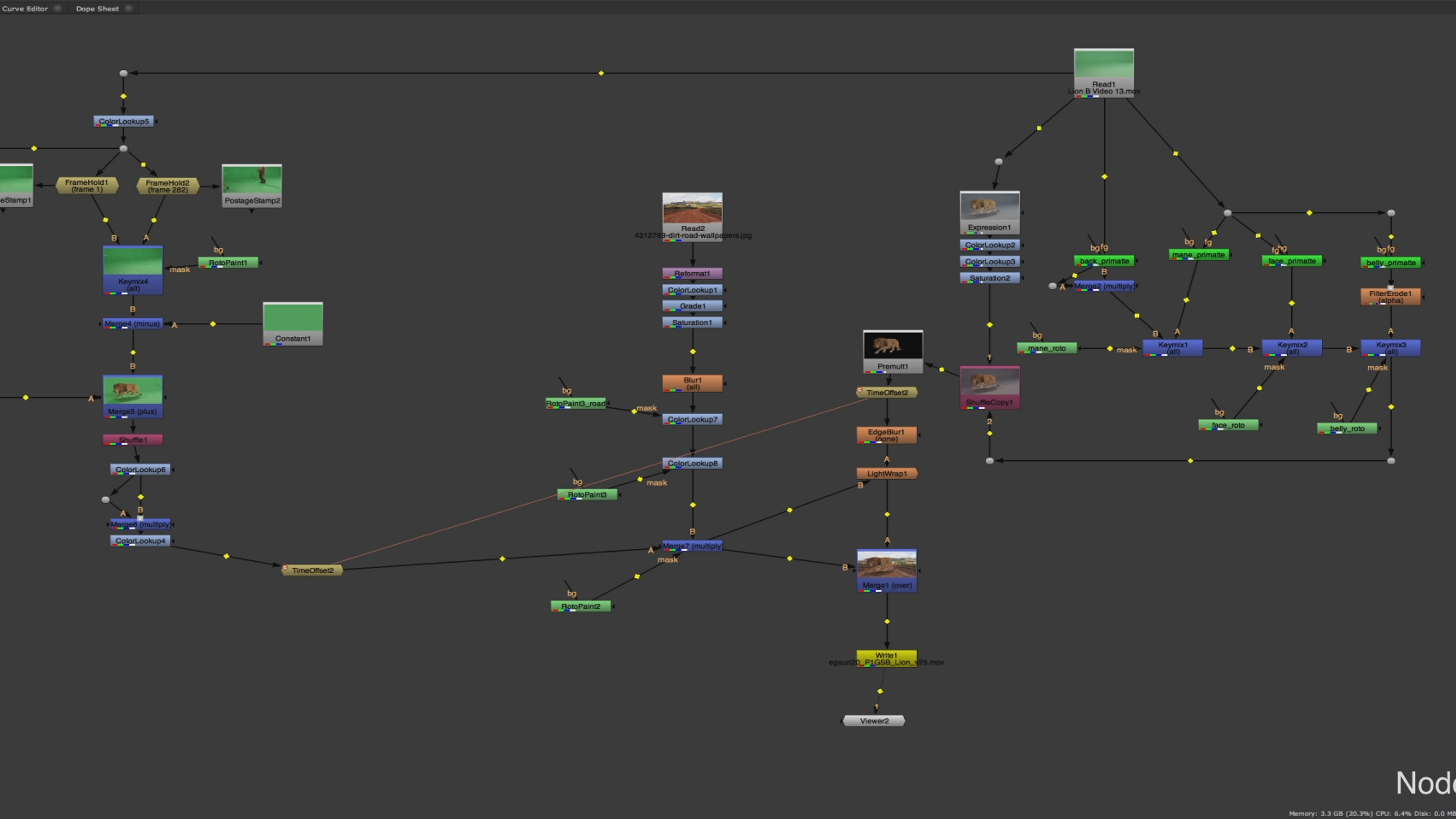Switch to the Dope Sheet tab

(97, 8)
